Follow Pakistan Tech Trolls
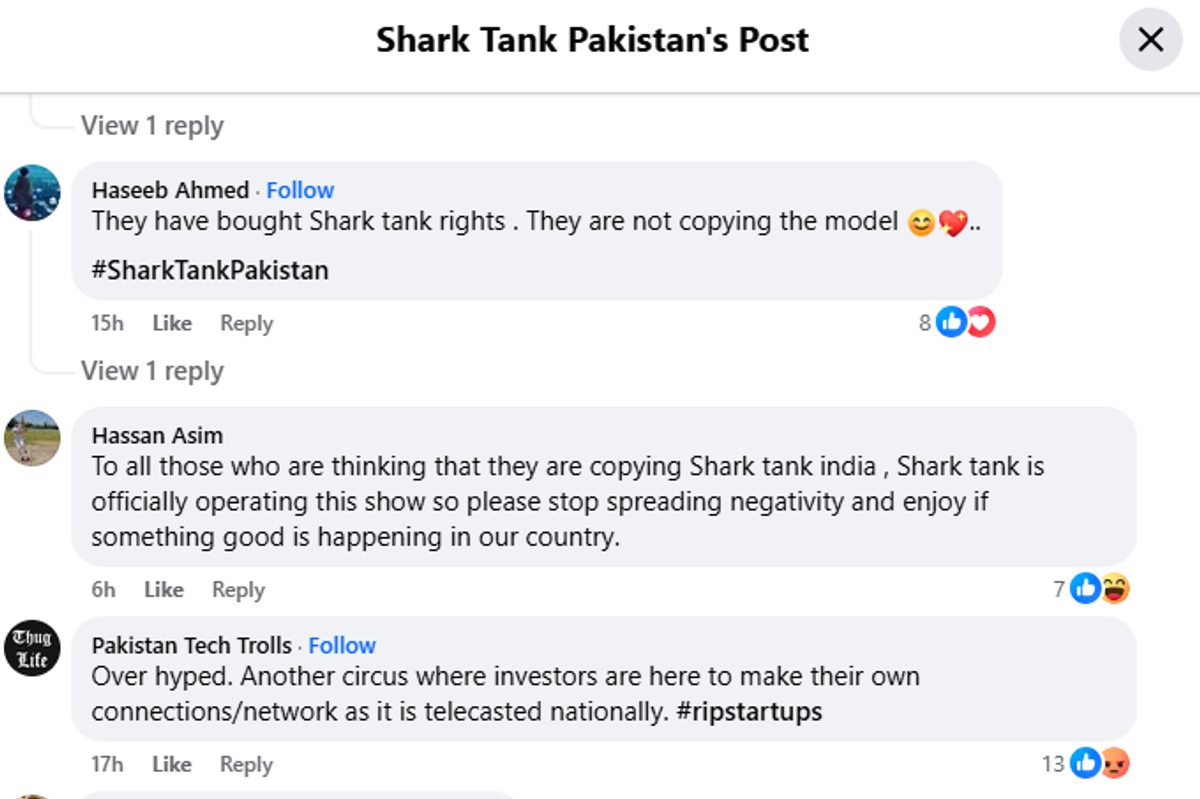 (x=342, y=645)
